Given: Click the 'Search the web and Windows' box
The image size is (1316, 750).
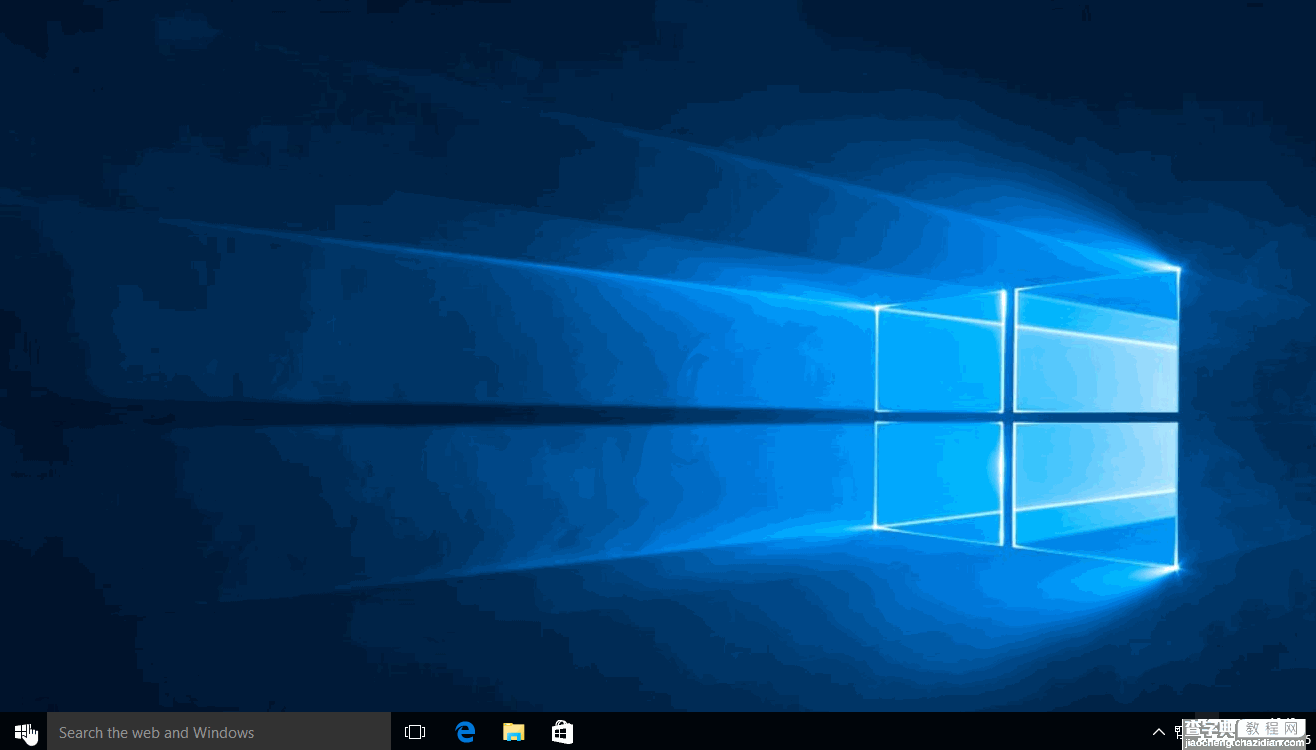Looking at the screenshot, I should click(x=219, y=732).
